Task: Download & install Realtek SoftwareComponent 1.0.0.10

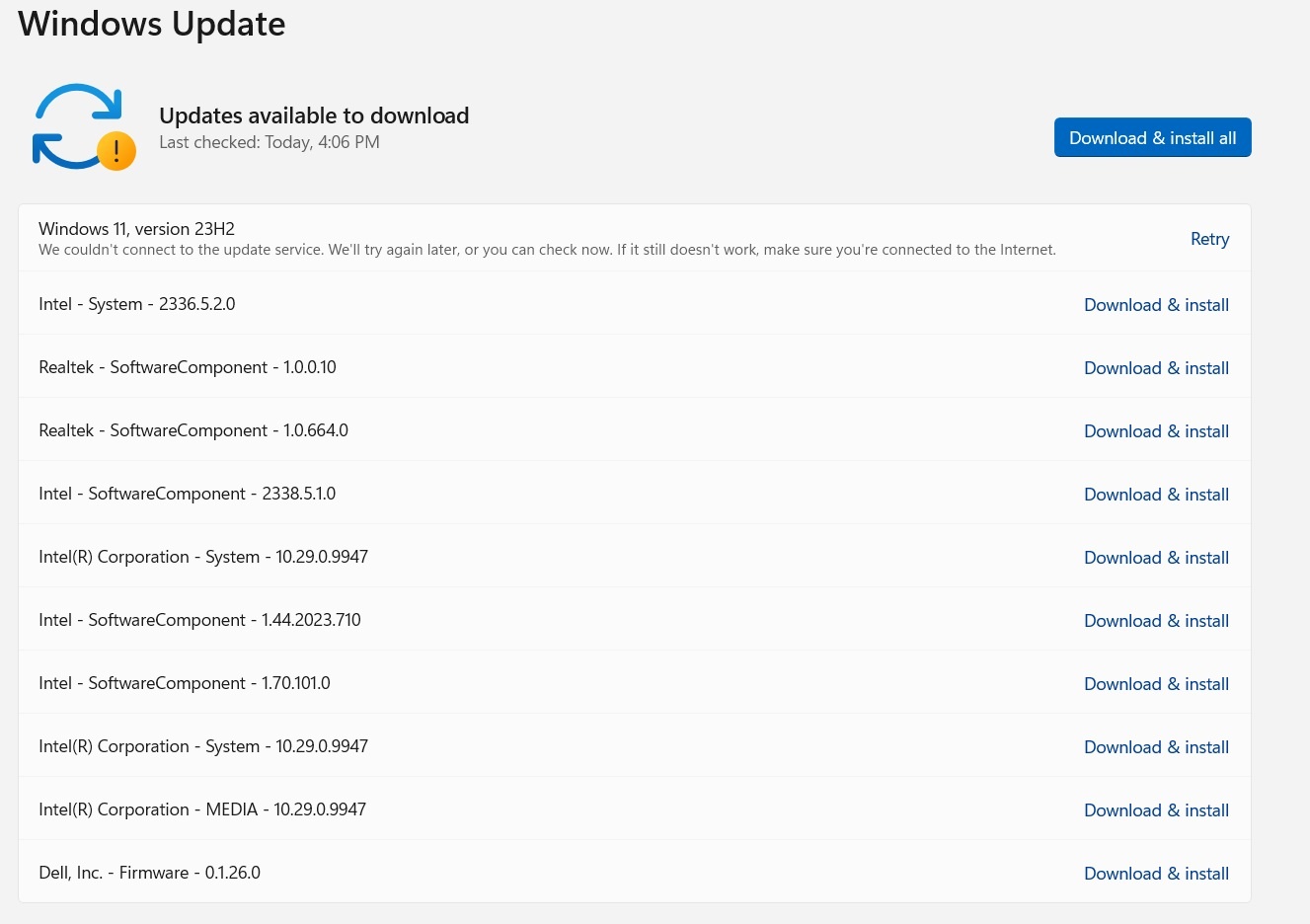Action: [x=1156, y=368]
